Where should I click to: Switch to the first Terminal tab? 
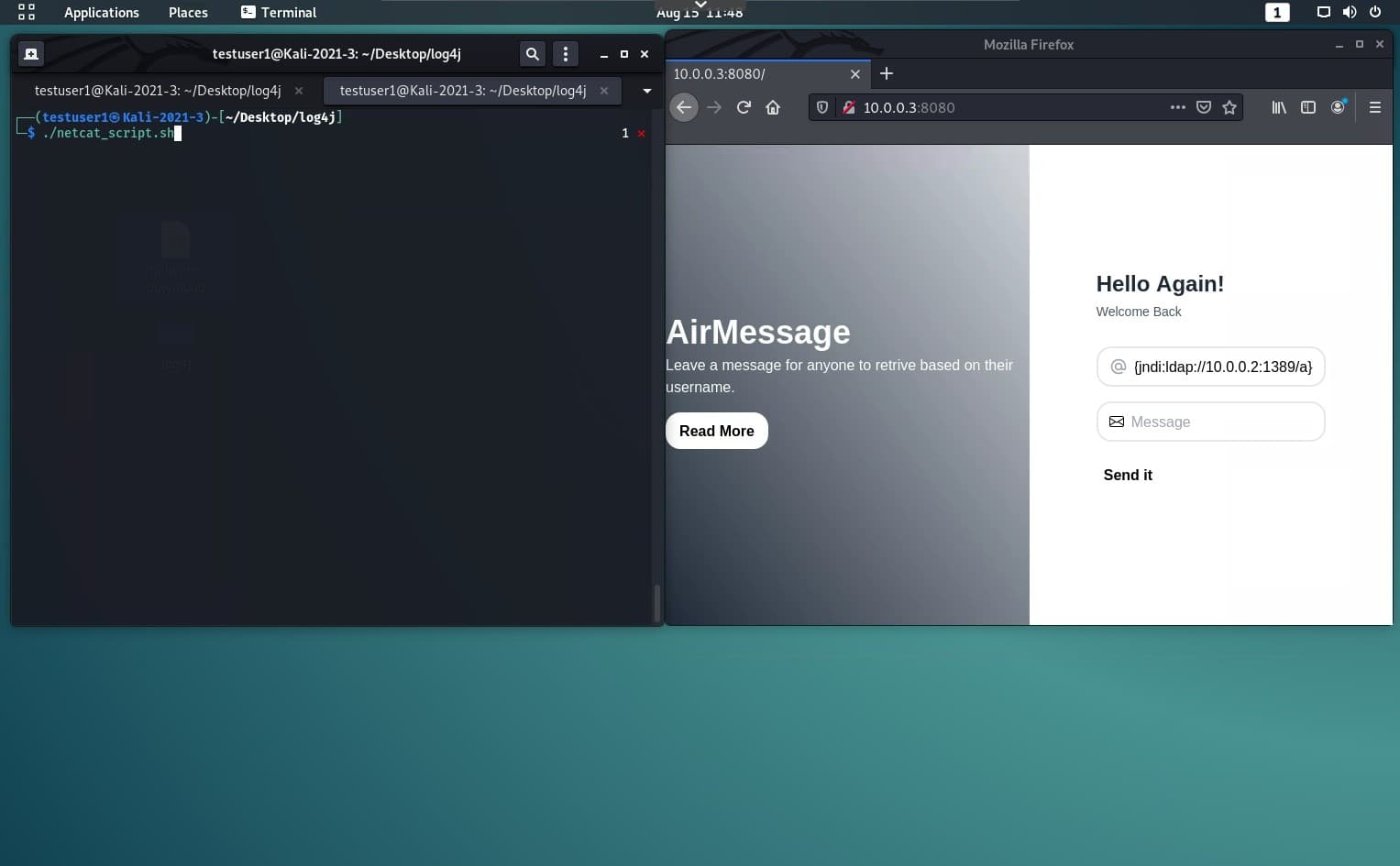coord(158,91)
